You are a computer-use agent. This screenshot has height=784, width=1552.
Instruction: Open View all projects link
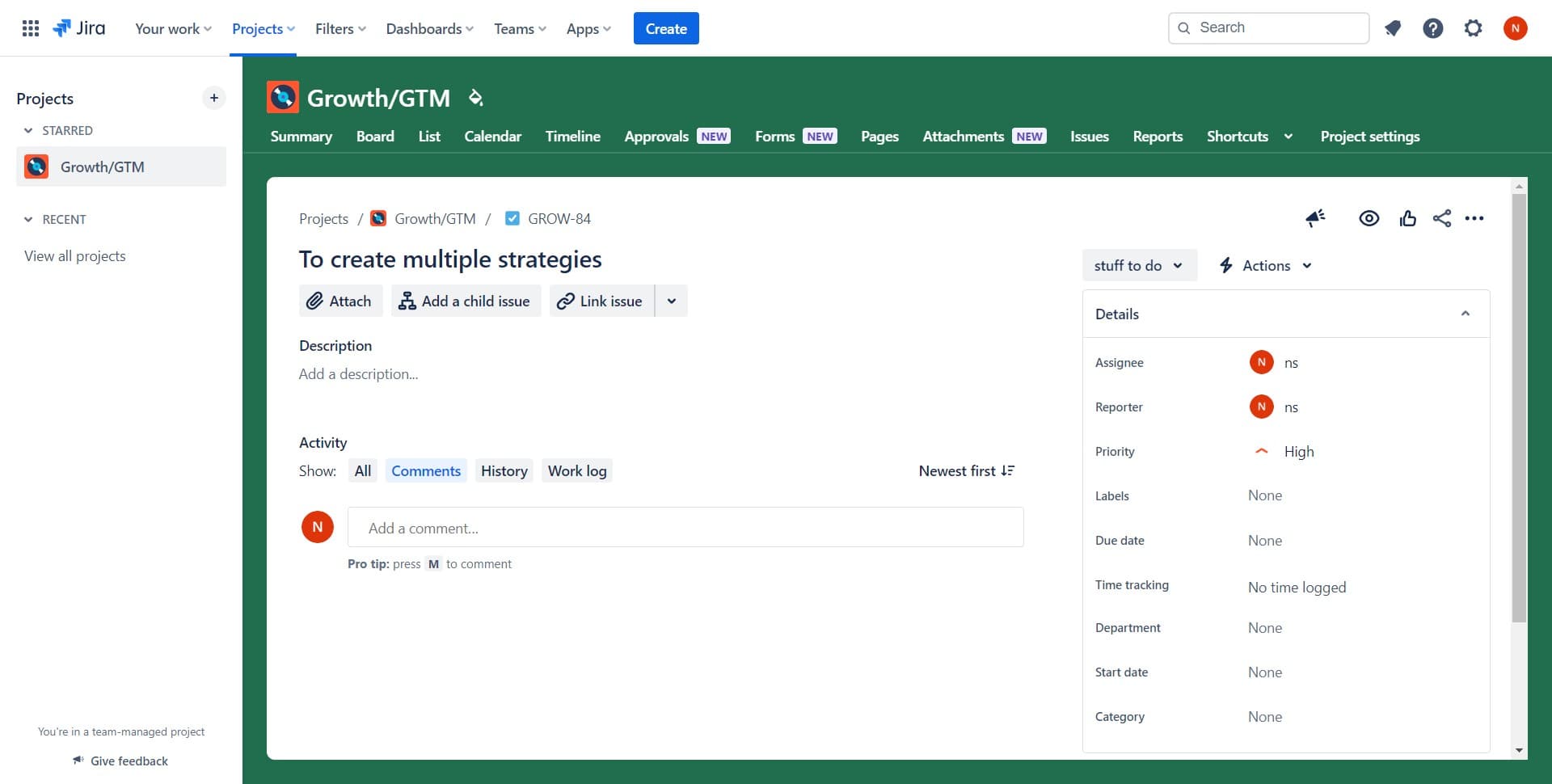pyautogui.click(x=74, y=255)
